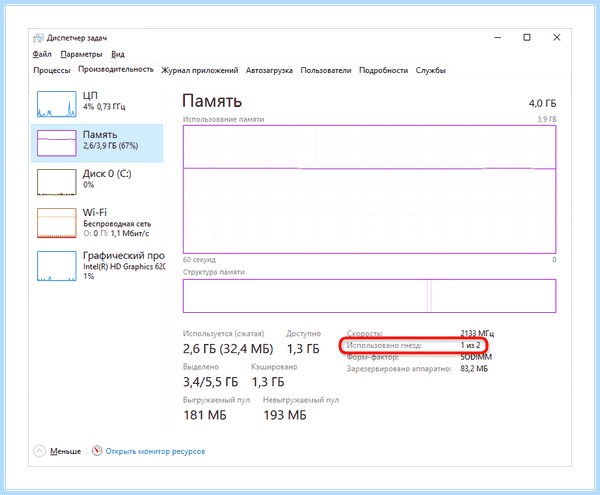Click the Структура памяти composition bar
The height and width of the screenshot is (495, 600).
coord(369,296)
